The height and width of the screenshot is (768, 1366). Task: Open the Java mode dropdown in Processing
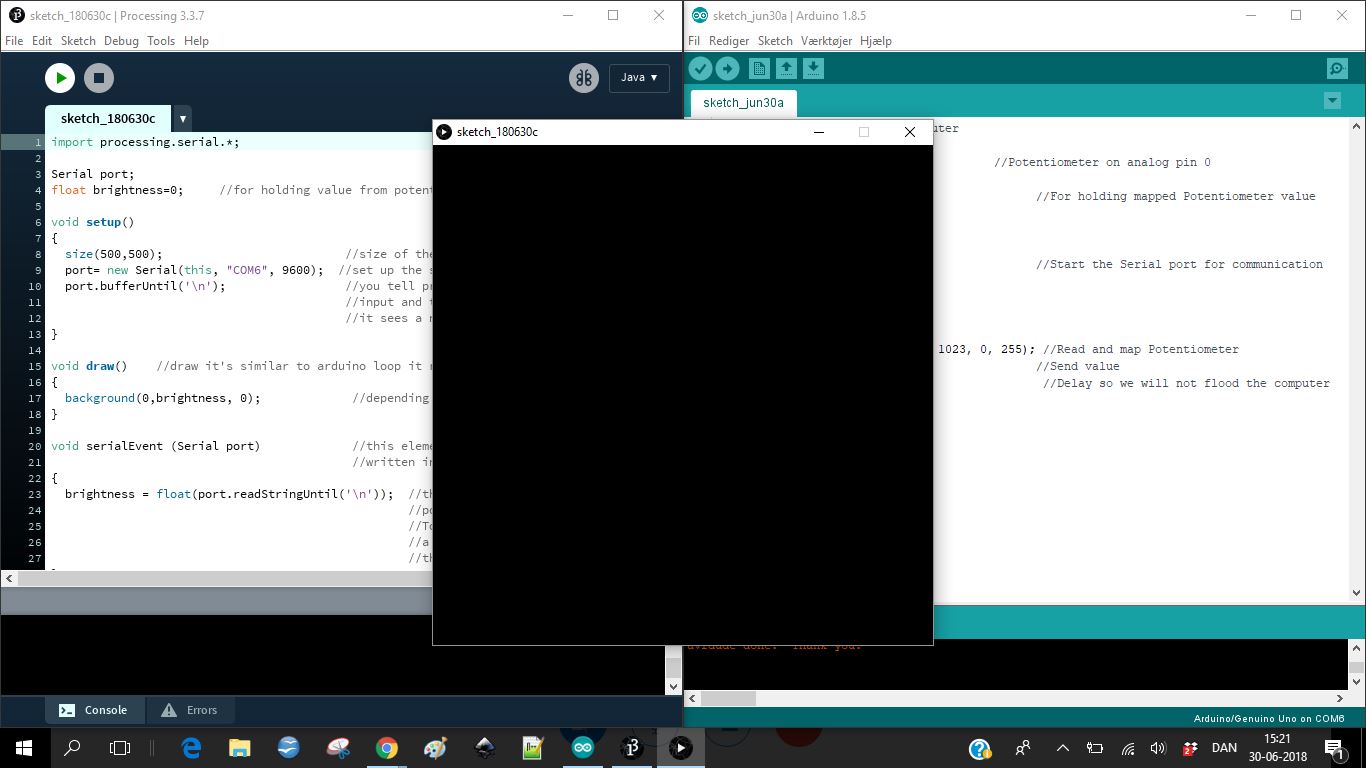(639, 77)
